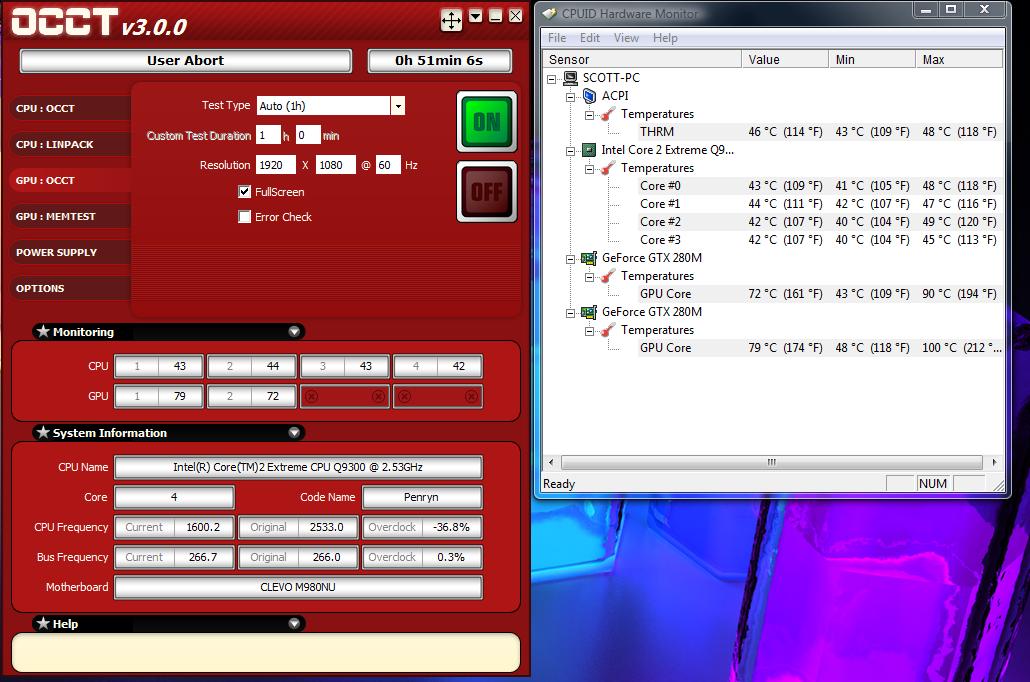The height and width of the screenshot is (682, 1030).
Task: Collapse the Monitoring section arrow
Action: (x=294, y=332)
